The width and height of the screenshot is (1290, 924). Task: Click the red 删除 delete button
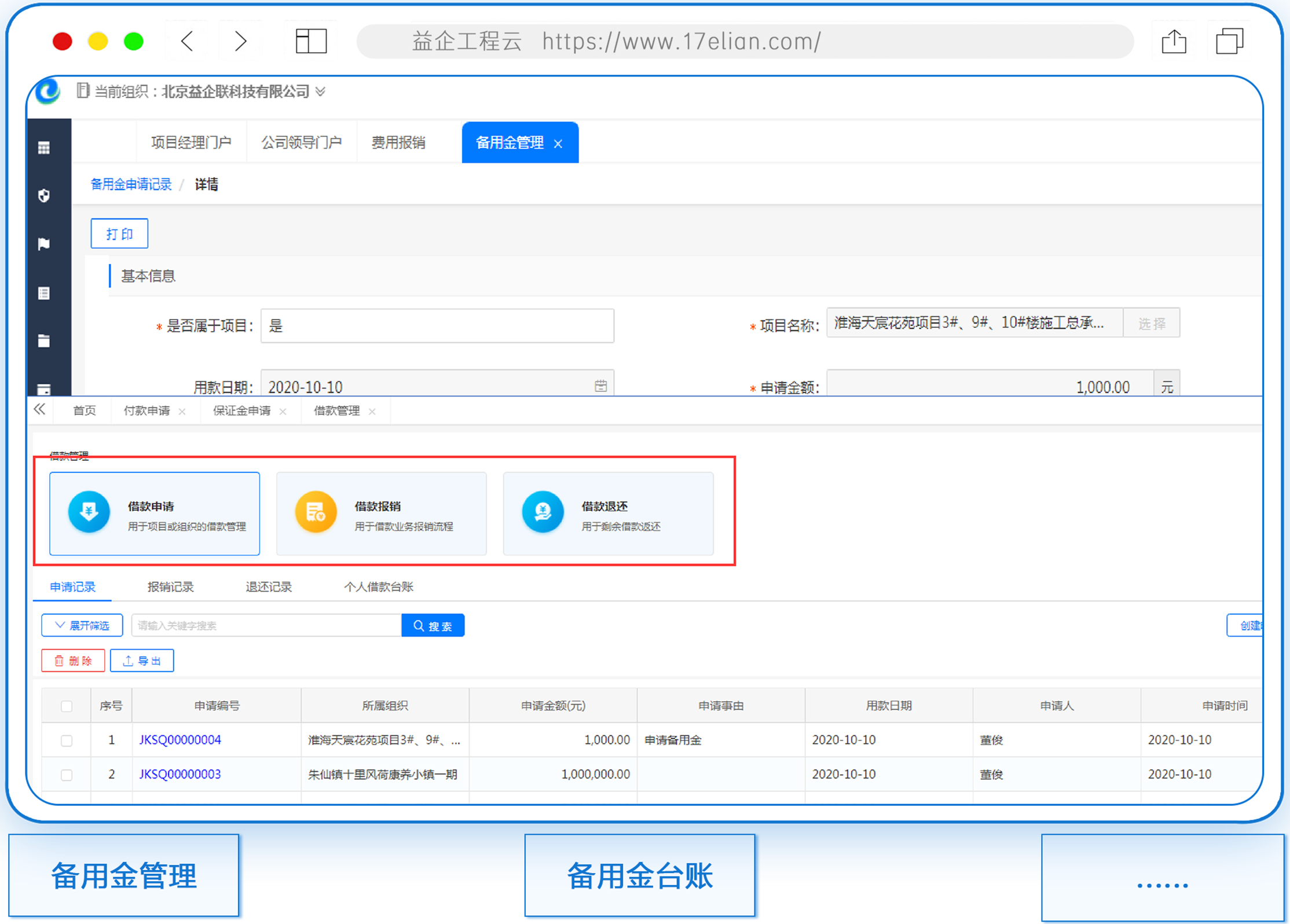[73, 661]
